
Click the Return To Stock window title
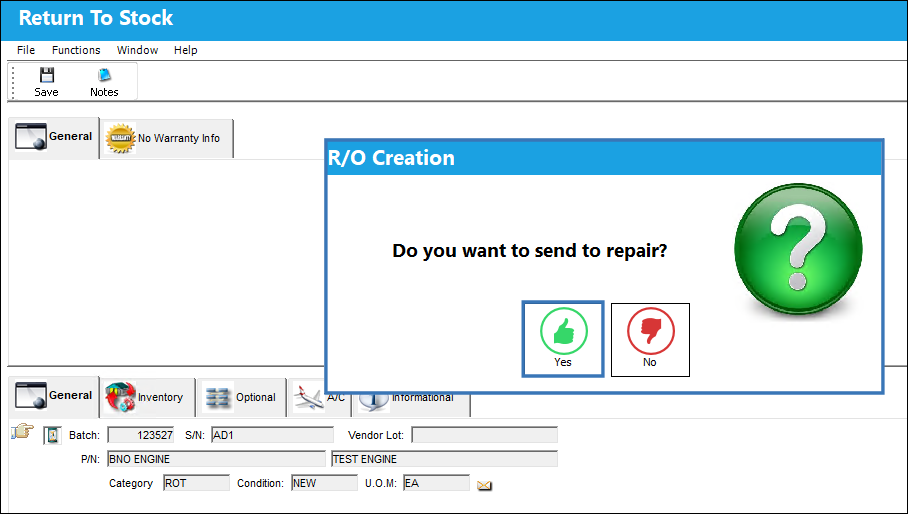tap(96, 18)
